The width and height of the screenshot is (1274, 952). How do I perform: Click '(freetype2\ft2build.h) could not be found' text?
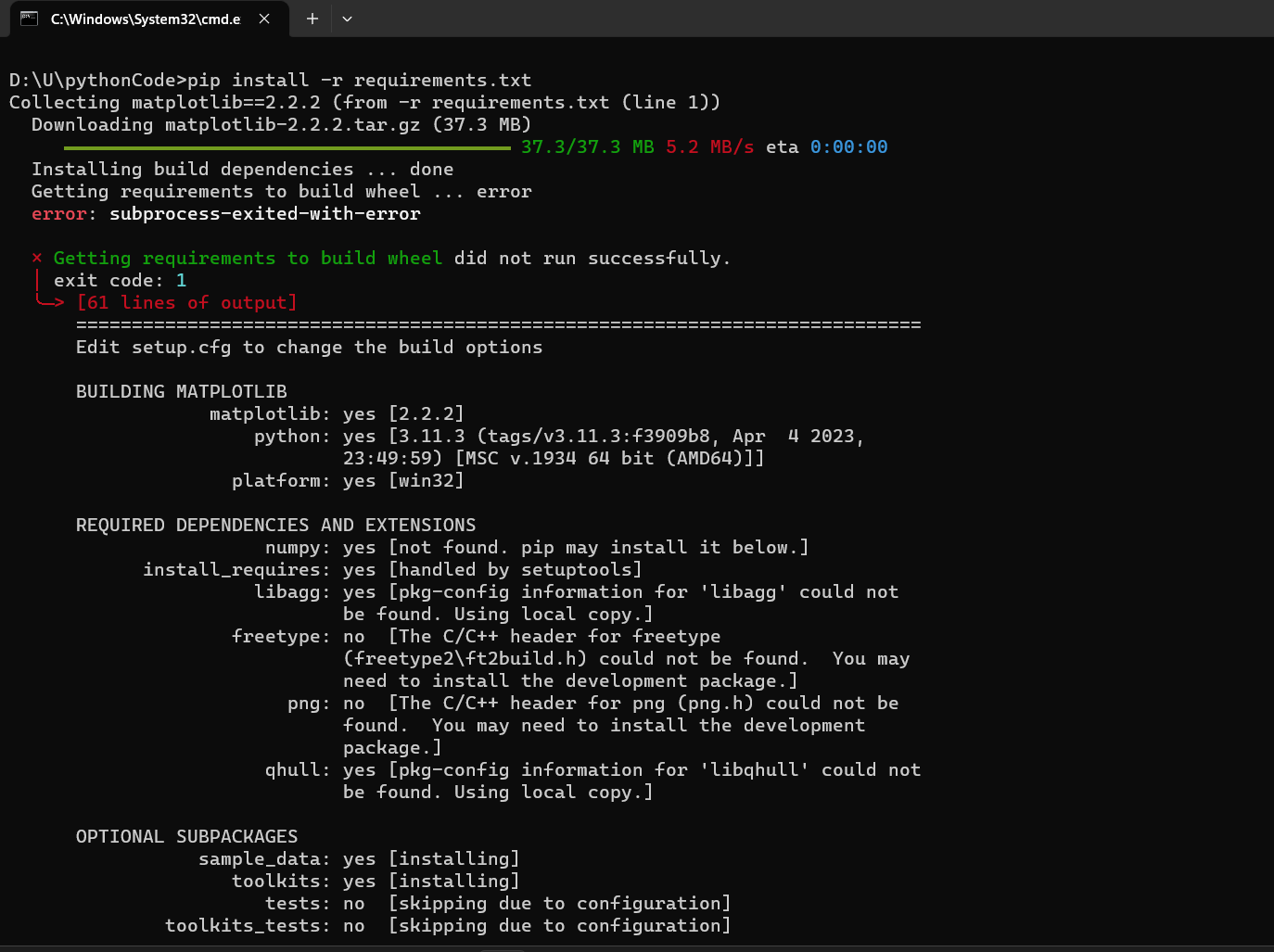tap(575, 659)
